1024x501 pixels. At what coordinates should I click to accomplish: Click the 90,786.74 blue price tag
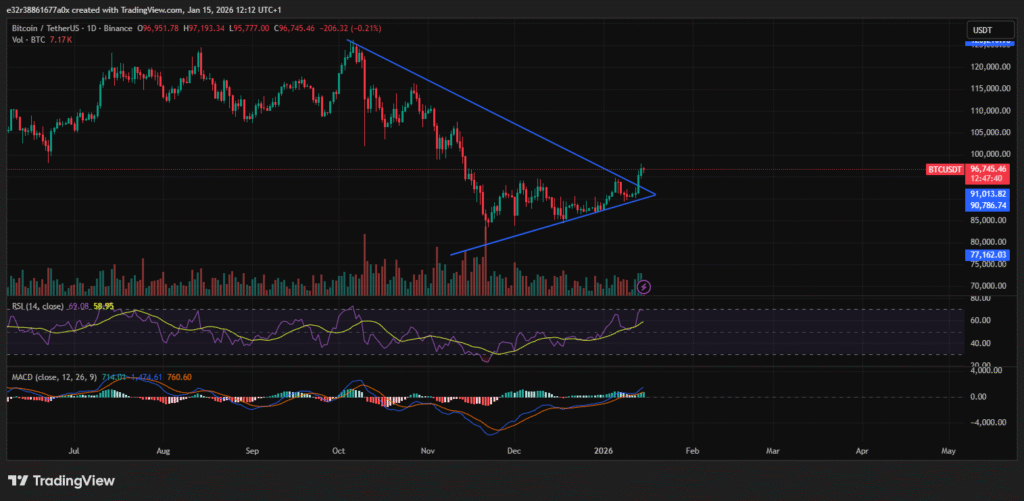click(986, 205)
